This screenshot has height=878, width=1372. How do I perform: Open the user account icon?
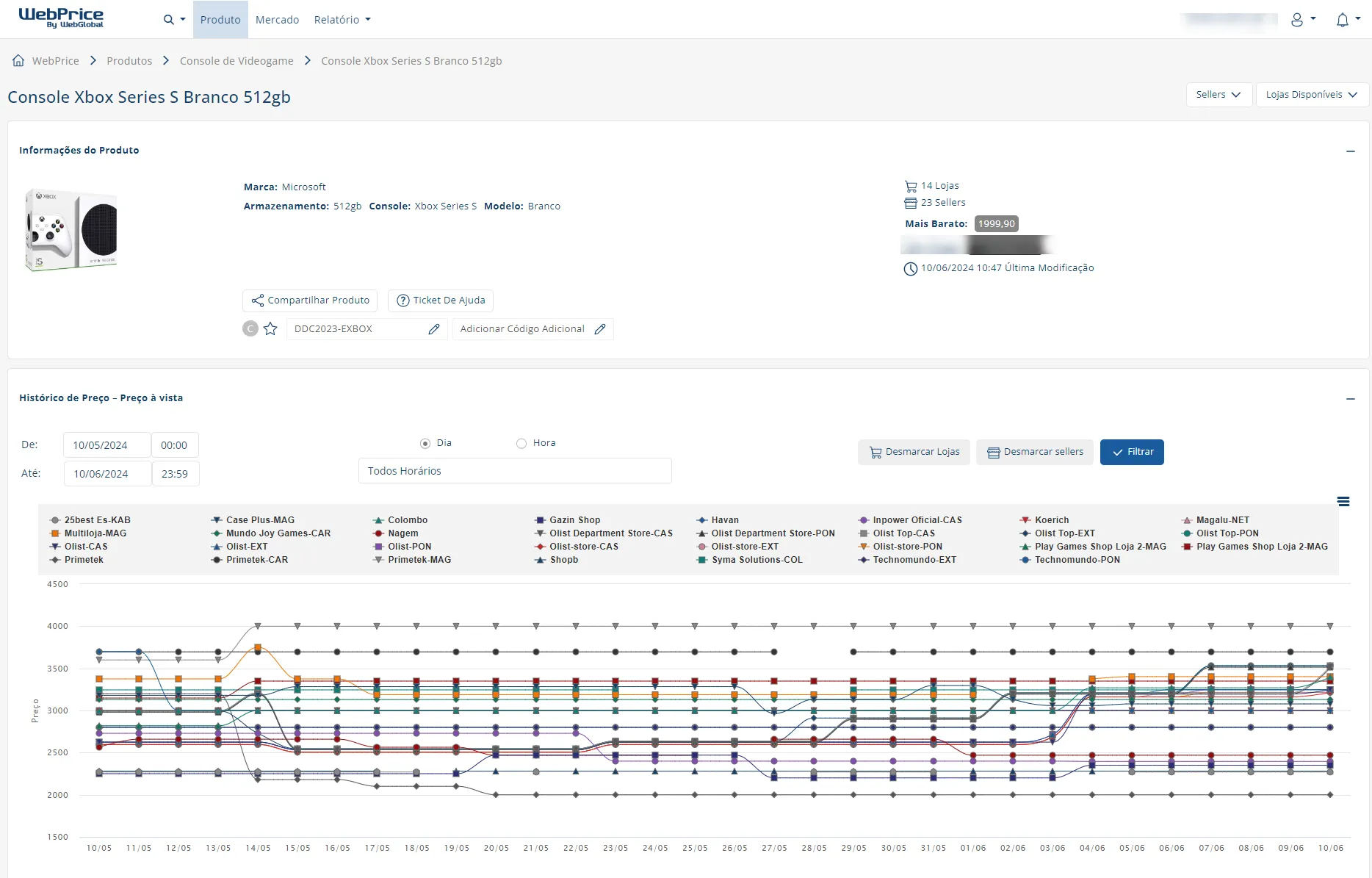[1297, 20]
